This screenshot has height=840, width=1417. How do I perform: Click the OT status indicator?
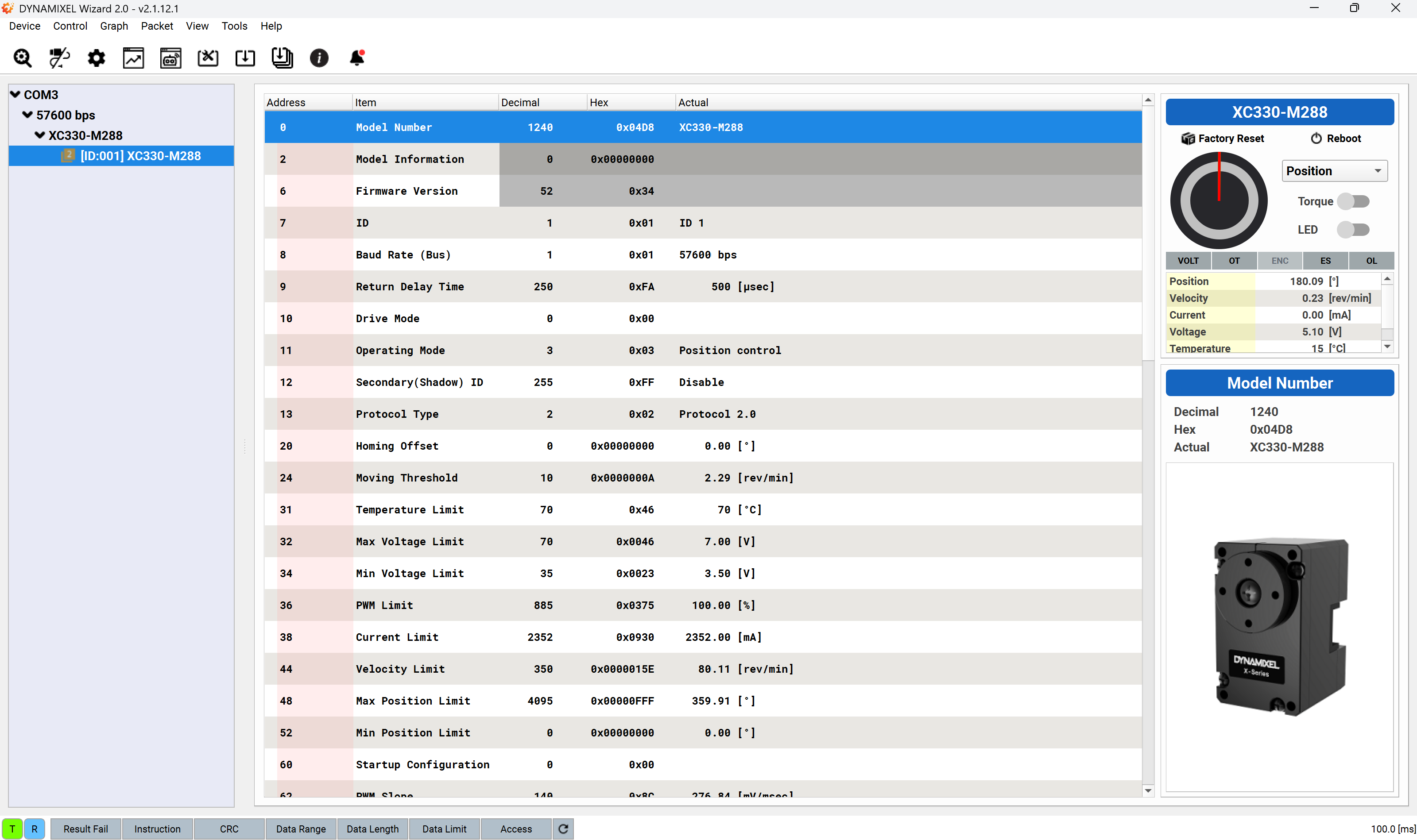click(x=1234, y=260)
